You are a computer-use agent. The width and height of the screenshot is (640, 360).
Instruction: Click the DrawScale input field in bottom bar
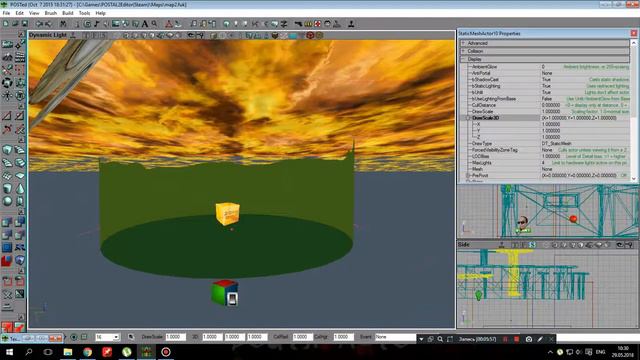[176, 337]
